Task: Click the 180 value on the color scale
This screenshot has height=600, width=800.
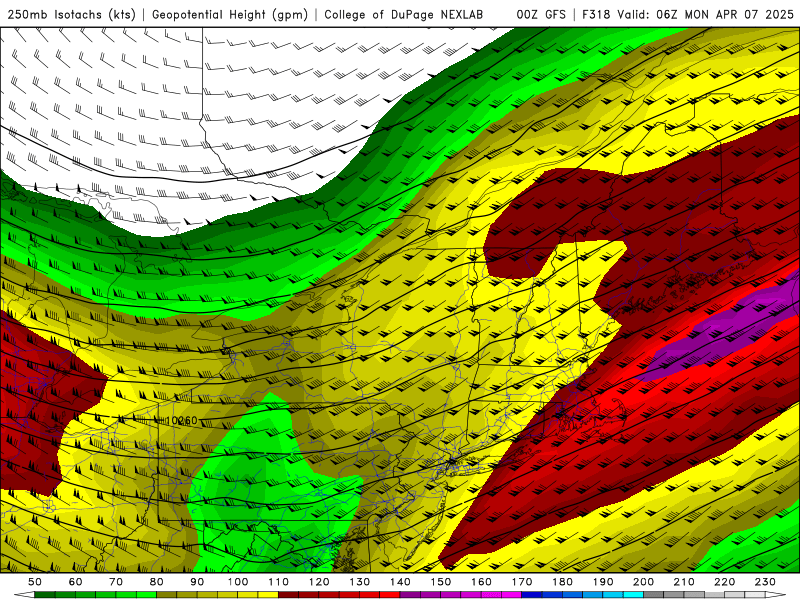Action: [562, 582]
